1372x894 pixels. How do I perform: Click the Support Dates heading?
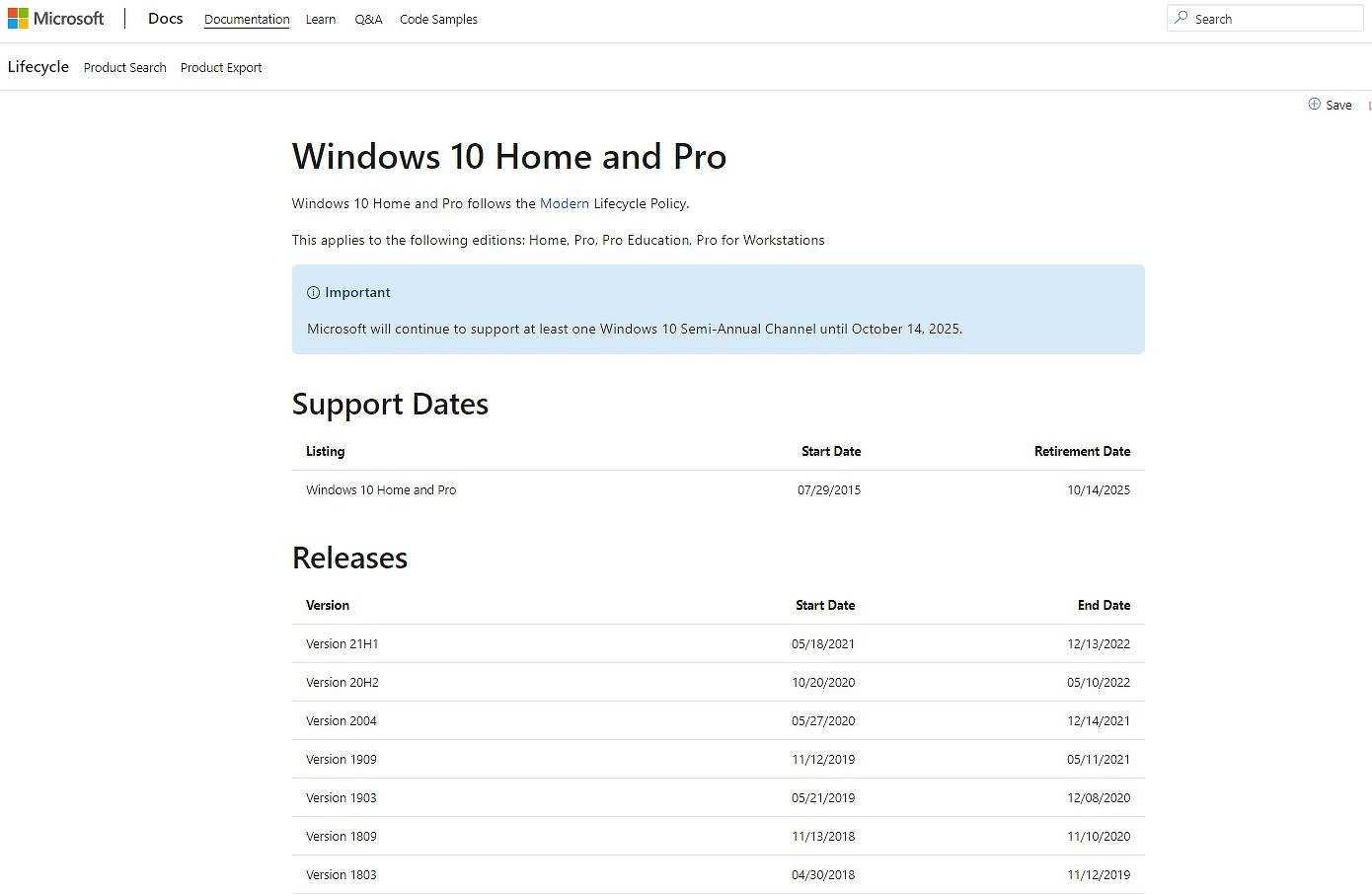click(390, 404)
